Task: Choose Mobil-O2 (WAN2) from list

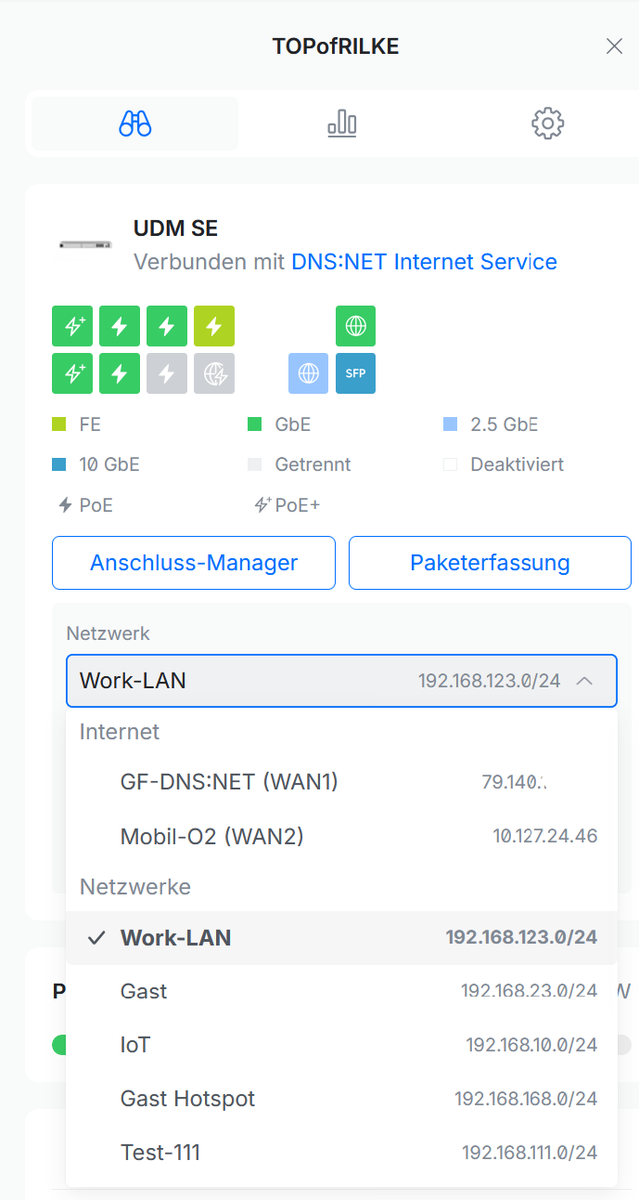Action: (342, 836)
